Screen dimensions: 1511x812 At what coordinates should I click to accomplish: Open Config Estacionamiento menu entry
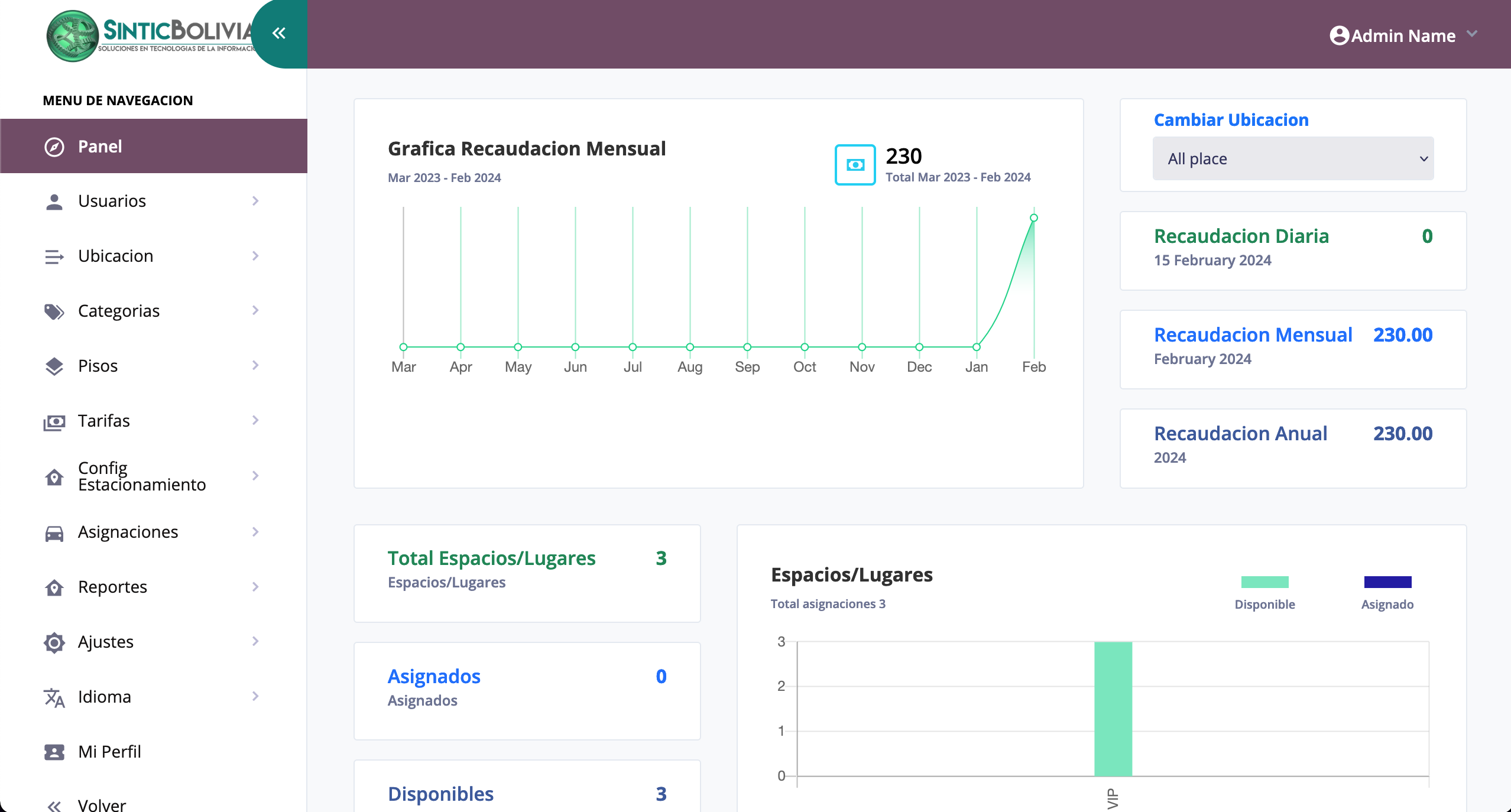click(x=142, y=476)
